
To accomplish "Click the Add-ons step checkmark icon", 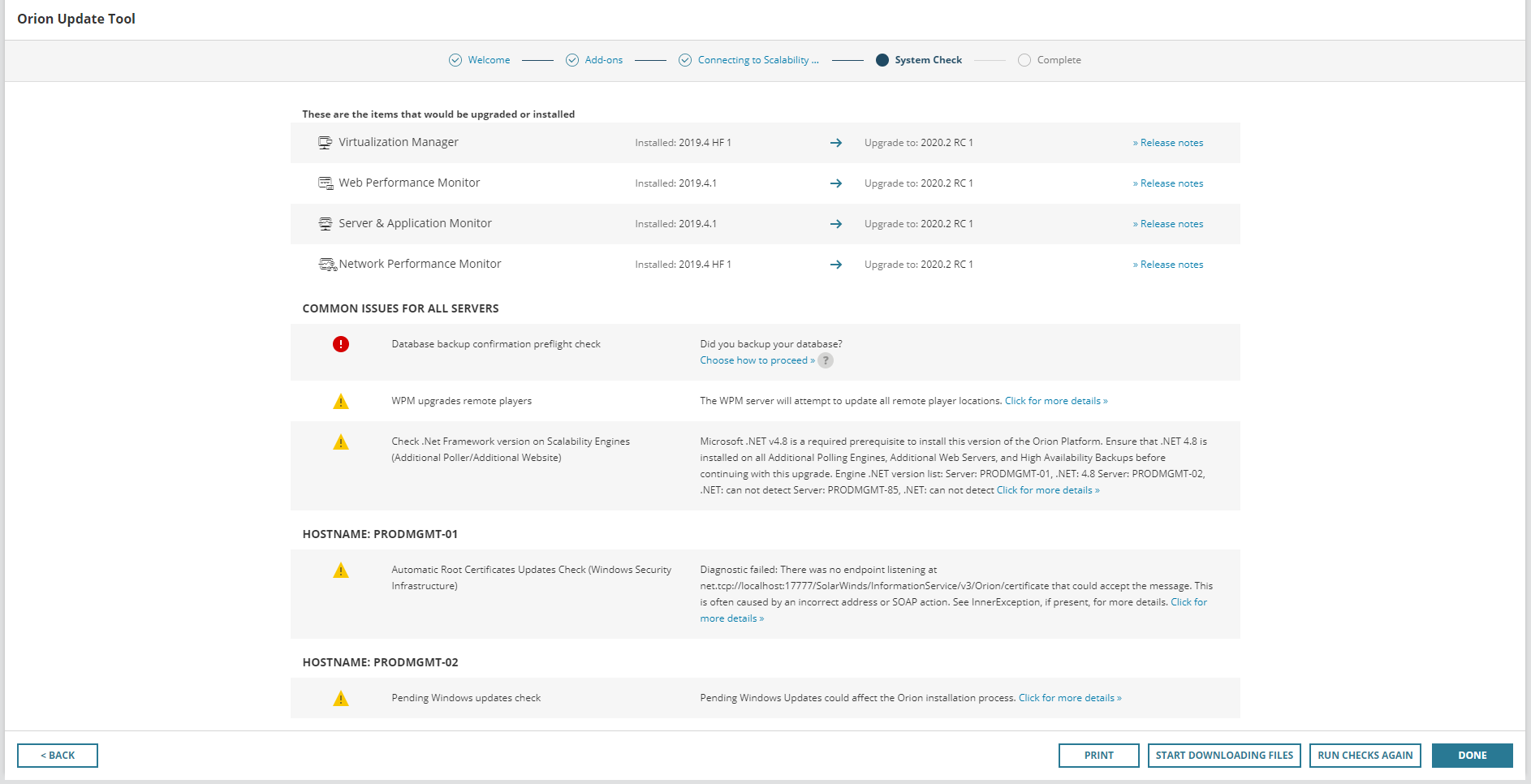I will [x=572, y=60].
